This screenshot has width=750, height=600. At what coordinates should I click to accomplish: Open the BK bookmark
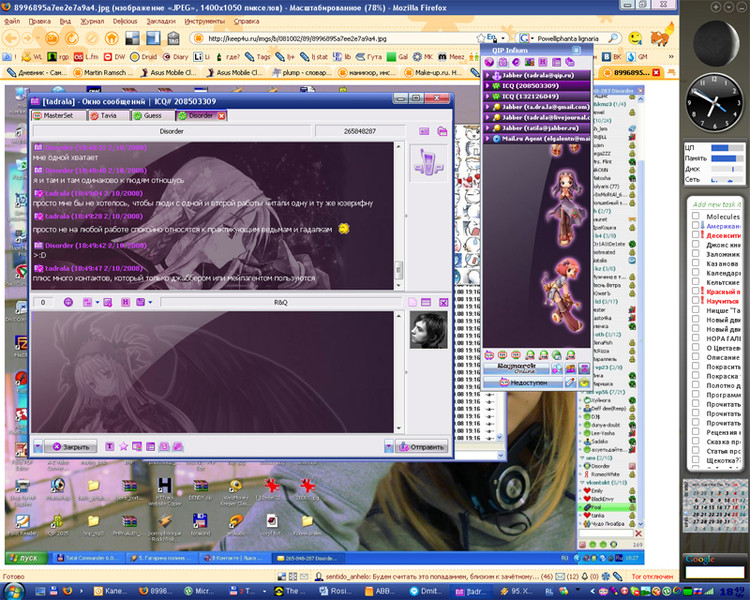tap(612, 56)
